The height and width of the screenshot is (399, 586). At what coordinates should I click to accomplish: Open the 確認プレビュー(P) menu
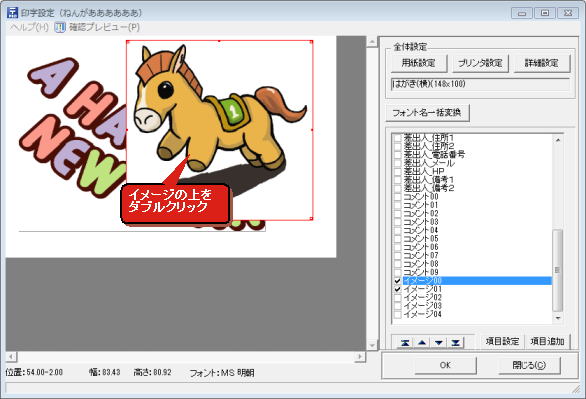[x=104, y=27]
